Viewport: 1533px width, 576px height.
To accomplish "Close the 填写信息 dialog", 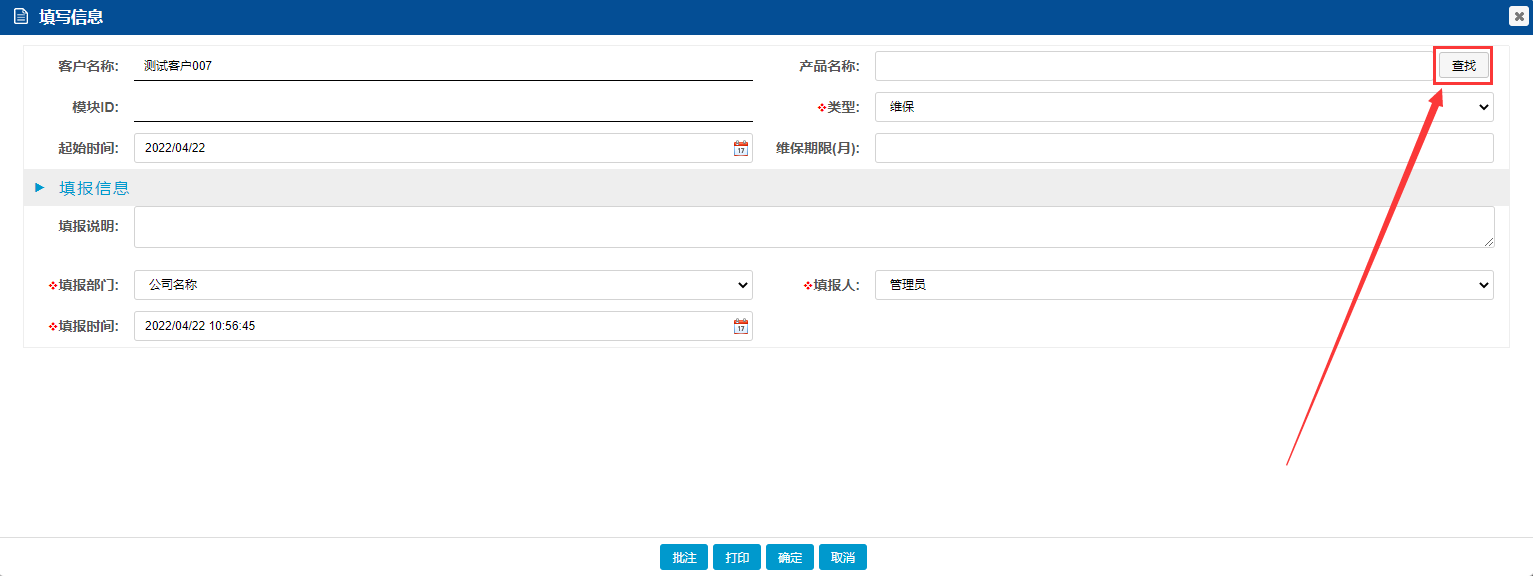I will 1519,16.
